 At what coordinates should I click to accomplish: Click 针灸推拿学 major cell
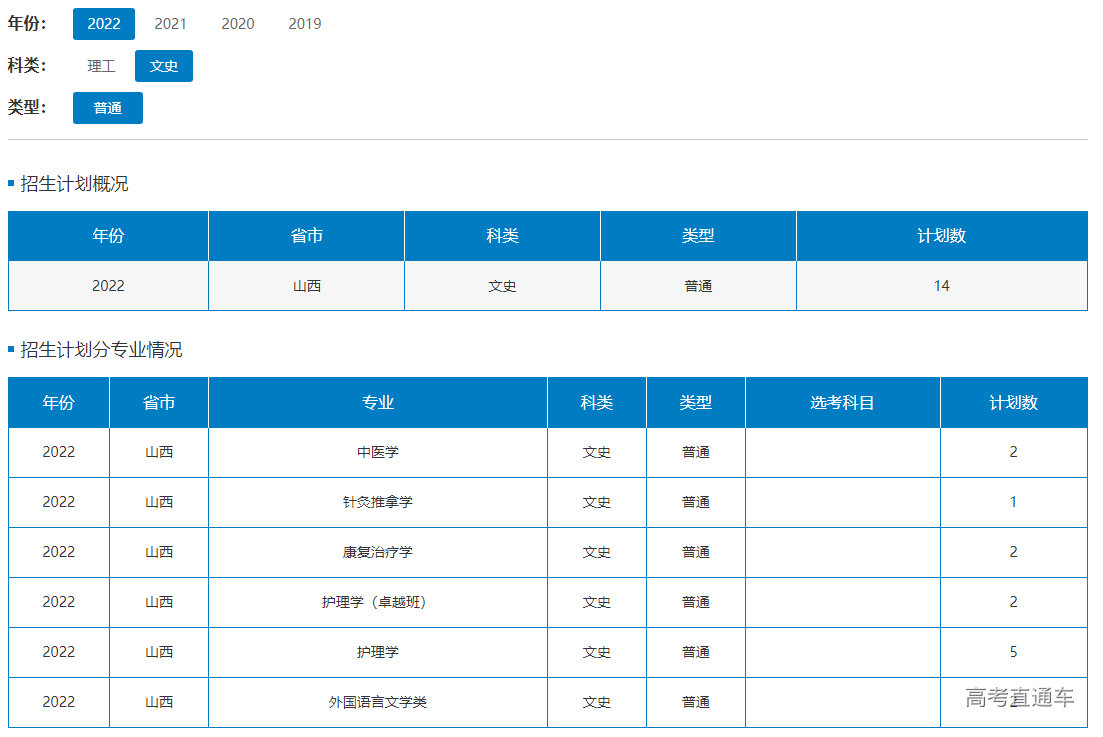pos(378,502)
